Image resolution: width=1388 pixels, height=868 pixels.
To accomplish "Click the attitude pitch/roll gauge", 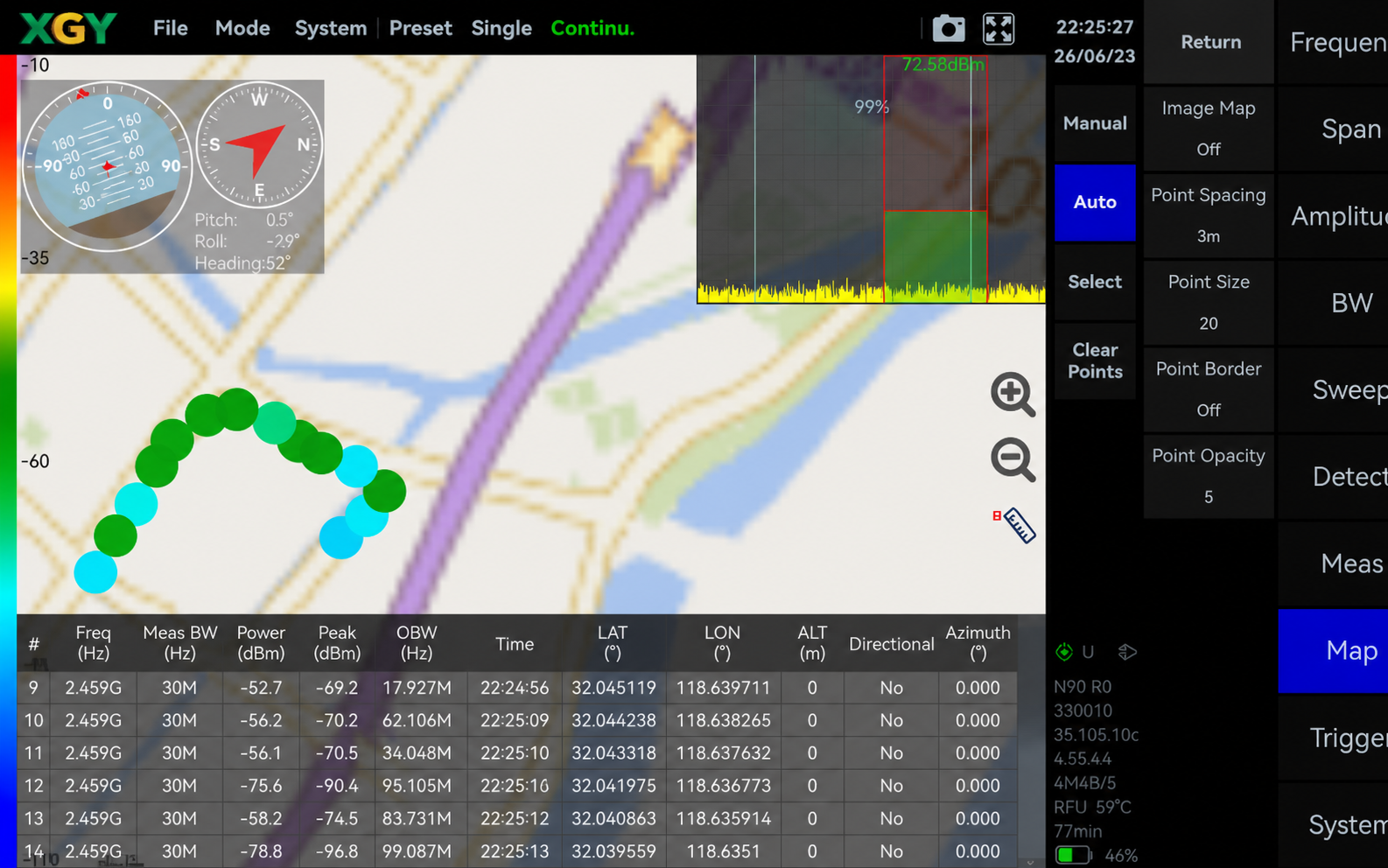I will (107, 166).
